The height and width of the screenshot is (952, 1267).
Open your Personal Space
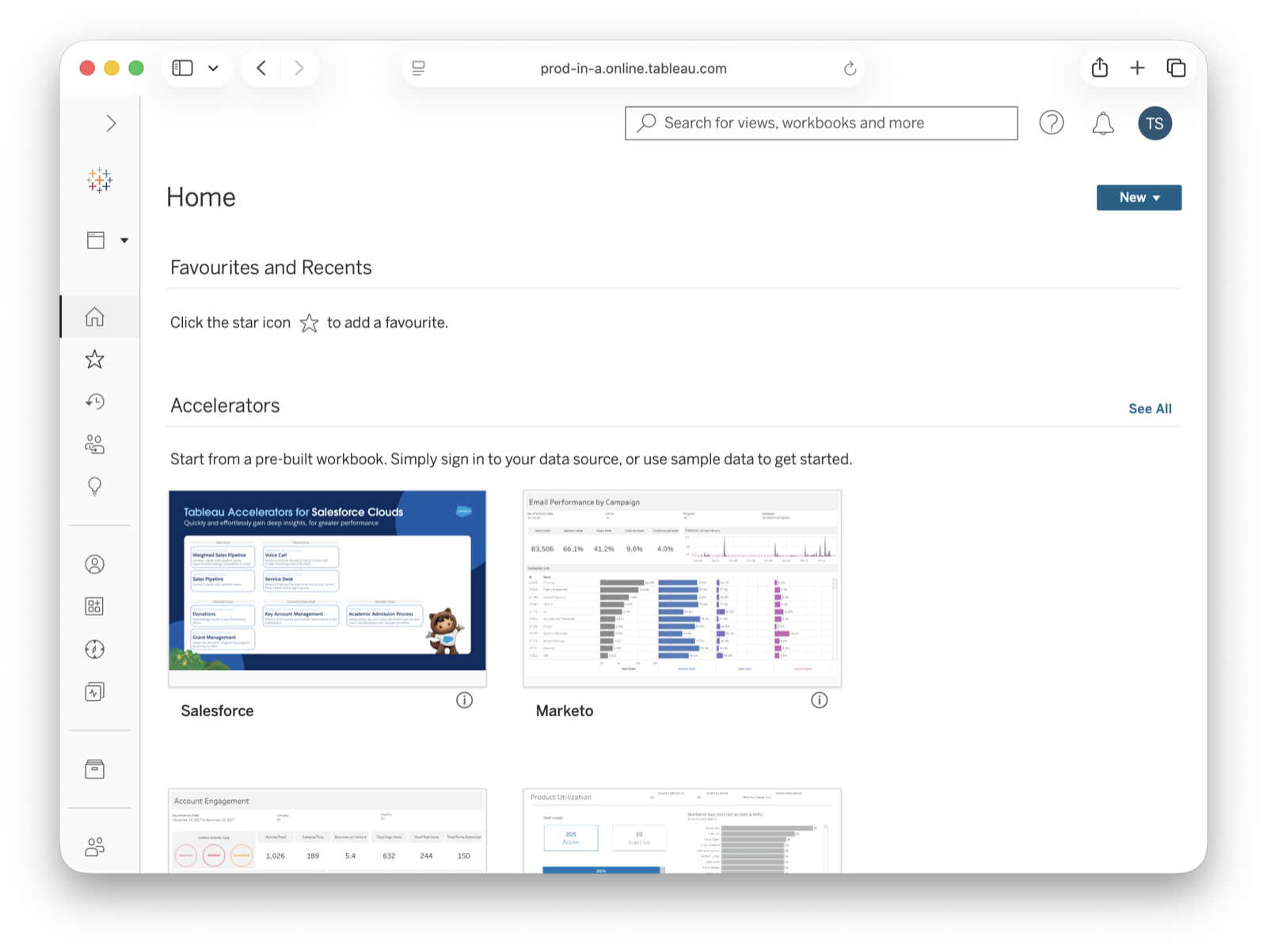94,564
